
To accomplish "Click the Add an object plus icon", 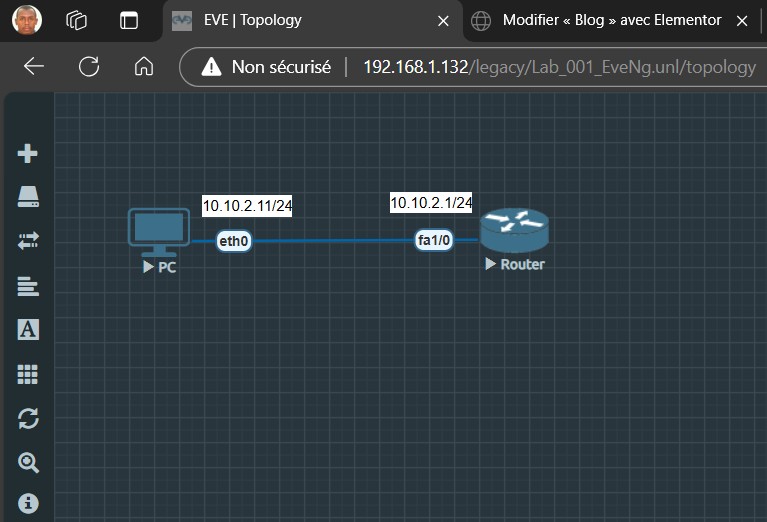I will (28, 153).
